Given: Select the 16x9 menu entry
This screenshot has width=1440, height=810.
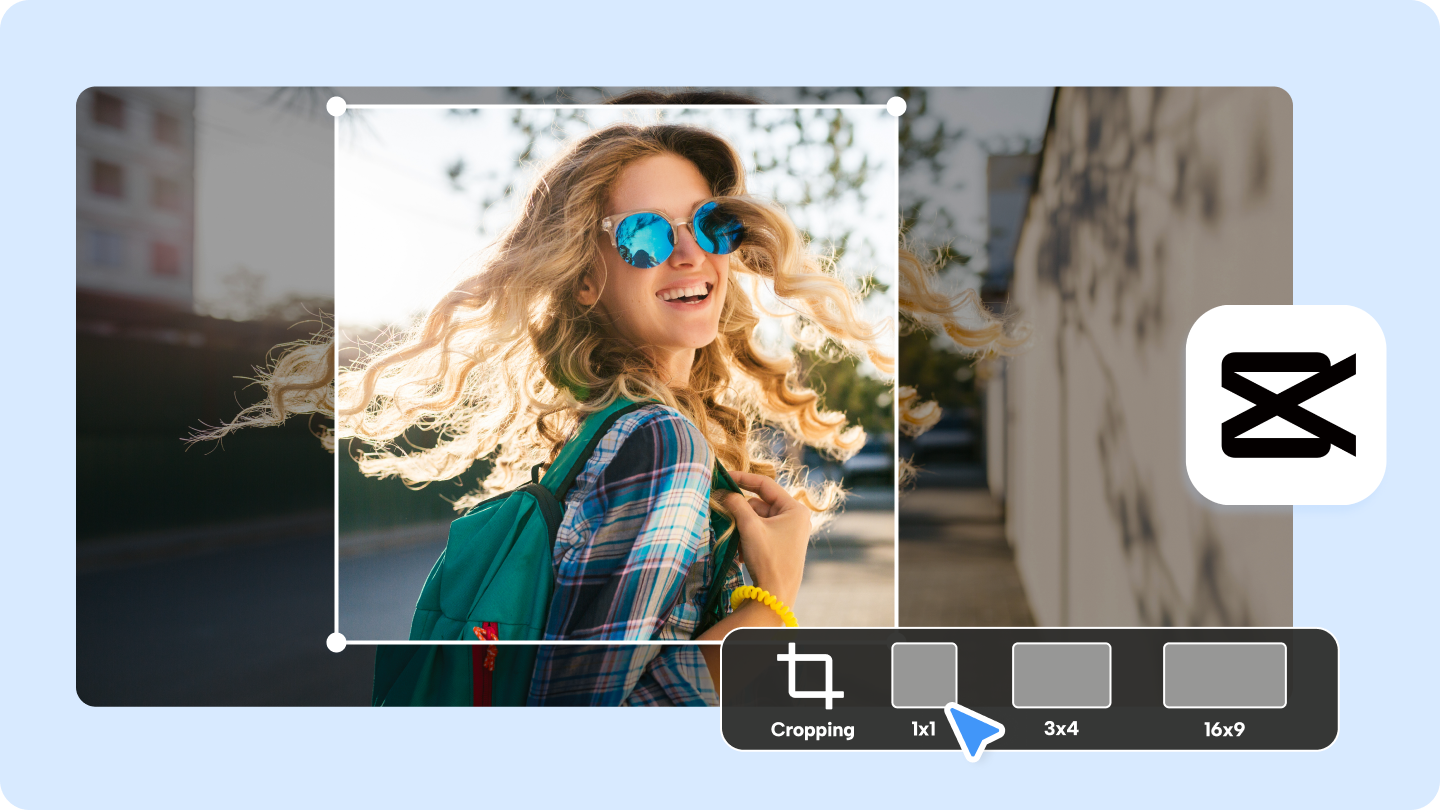Looking at the screenshot, I should tap(1223, 730).
